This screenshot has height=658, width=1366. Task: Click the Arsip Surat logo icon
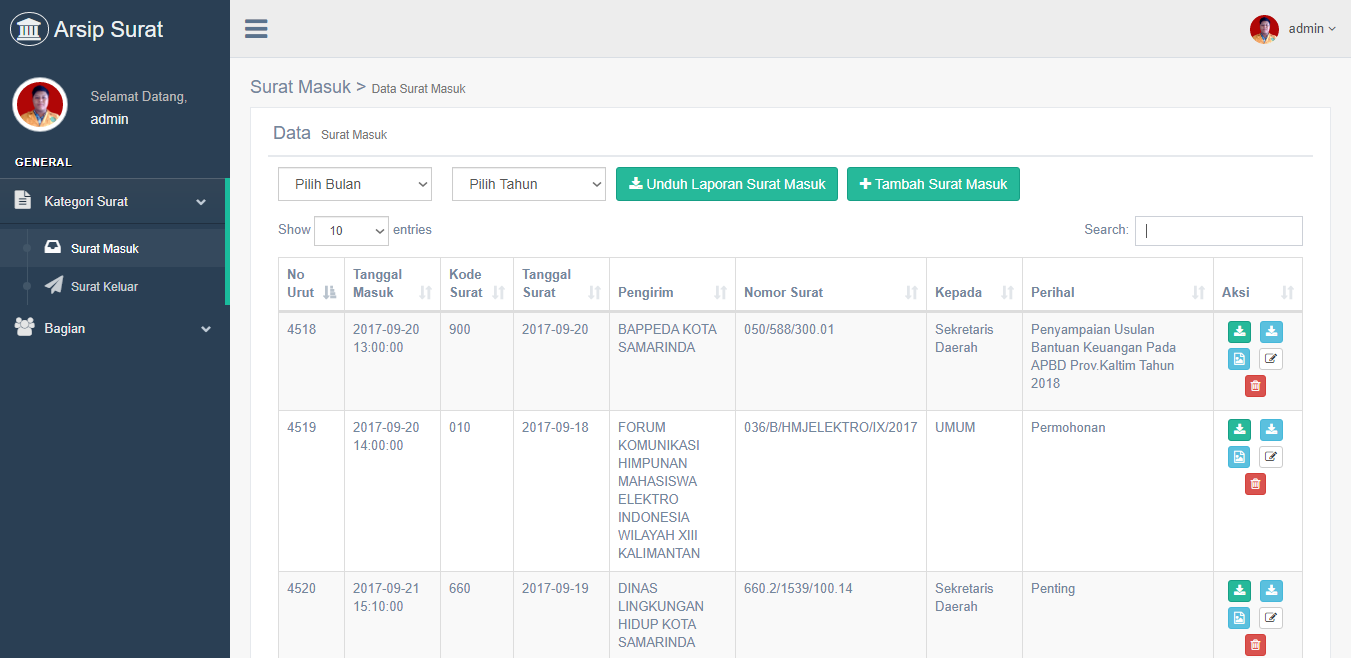click(29, 29)
